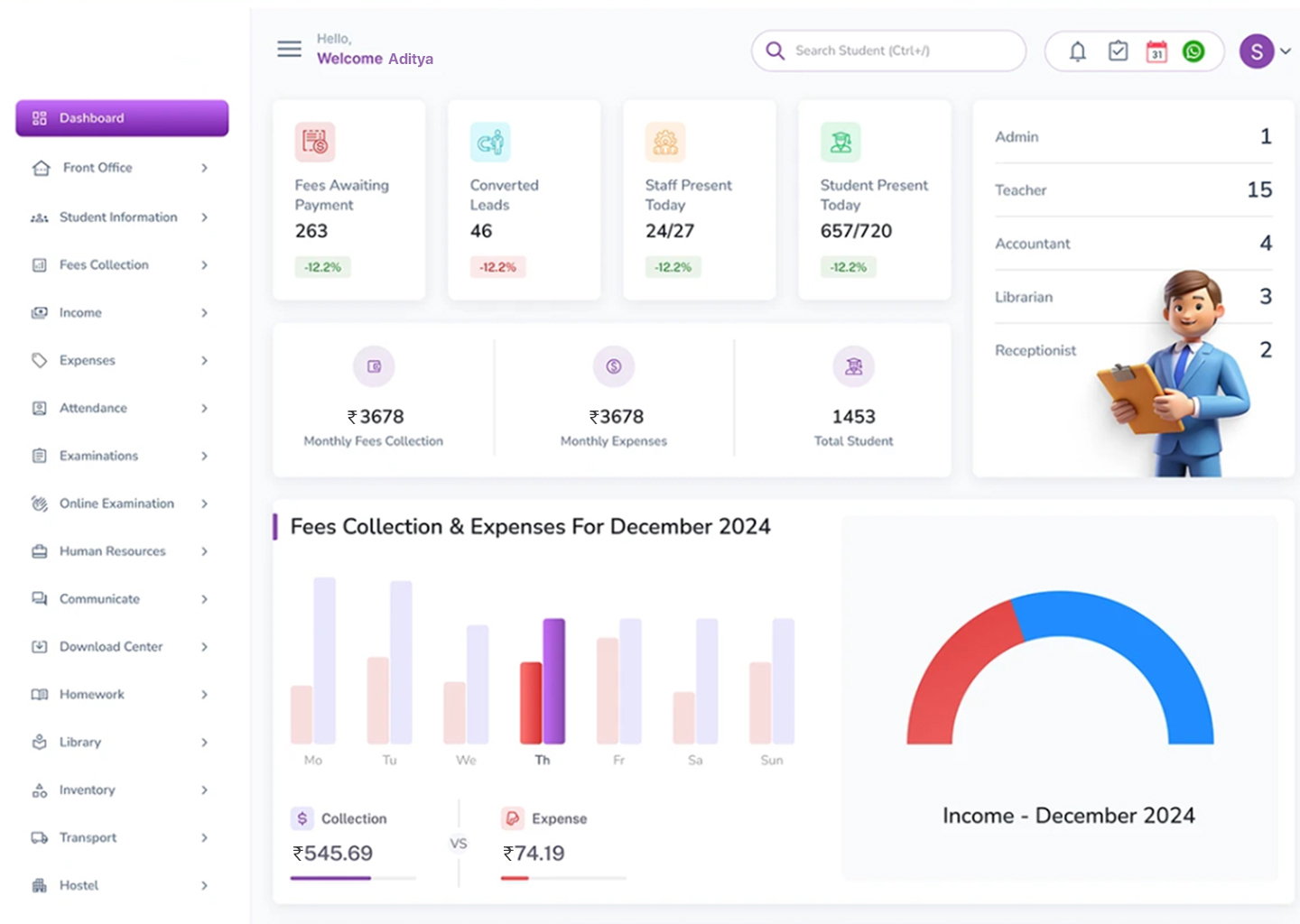
Task: Go to the Library menu item
Action: (x=80, y=743)
